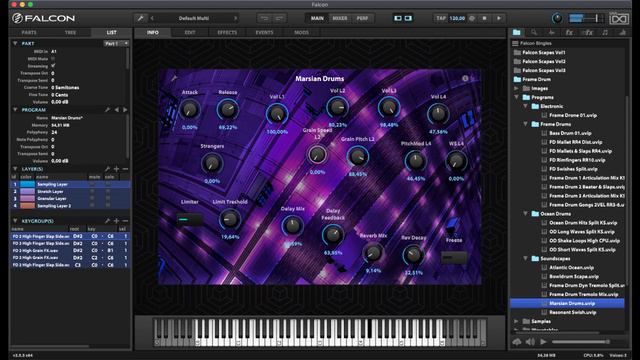The image size is (640, 360).
Task: Open the modulators browser tab
Action: [x=622, y=32]
